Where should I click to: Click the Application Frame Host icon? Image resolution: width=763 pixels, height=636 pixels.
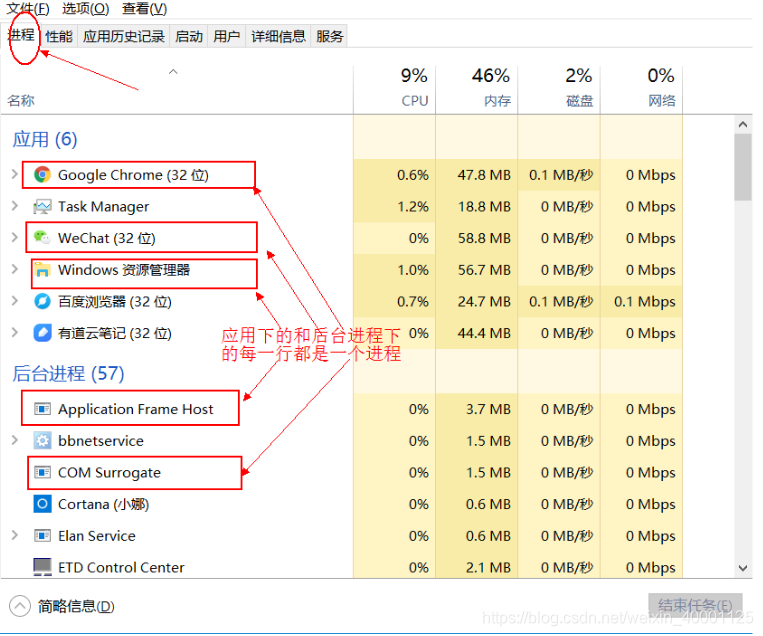click(42, 409)
